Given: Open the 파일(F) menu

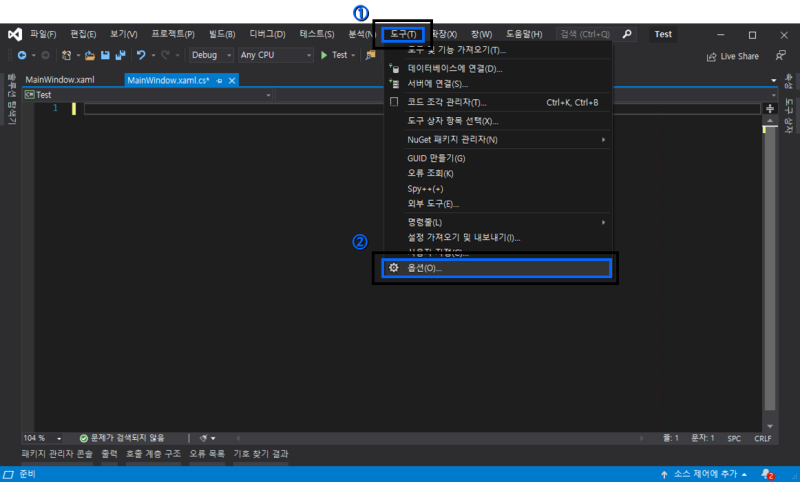Looking at the screenshot, I should tap(43, 34).
